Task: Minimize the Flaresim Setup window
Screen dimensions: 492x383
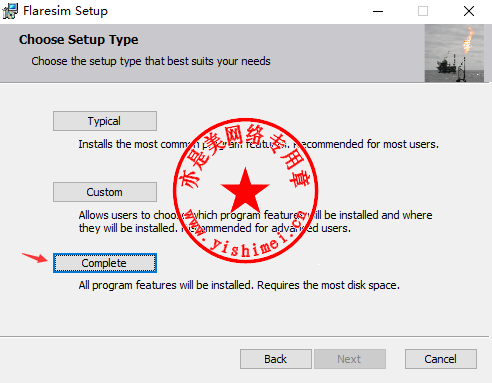Action: coord(378,11)
